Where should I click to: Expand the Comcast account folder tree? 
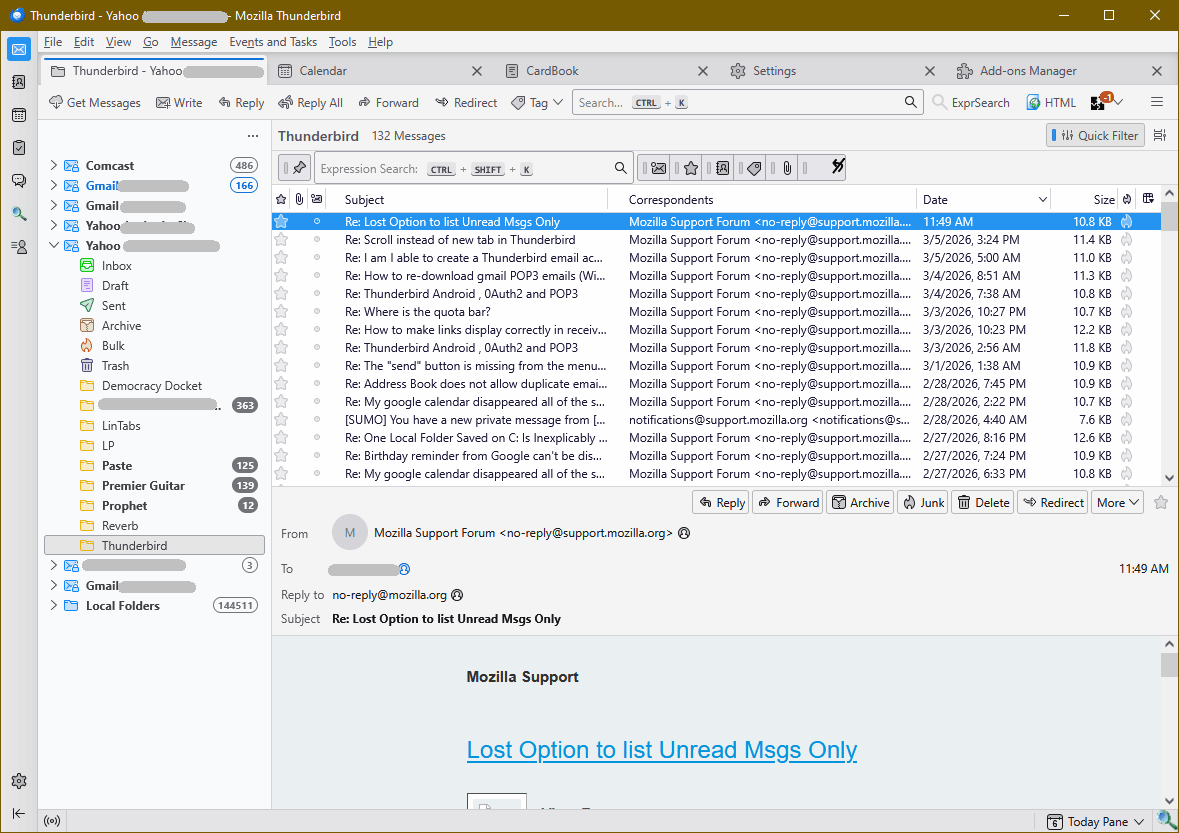54,166
